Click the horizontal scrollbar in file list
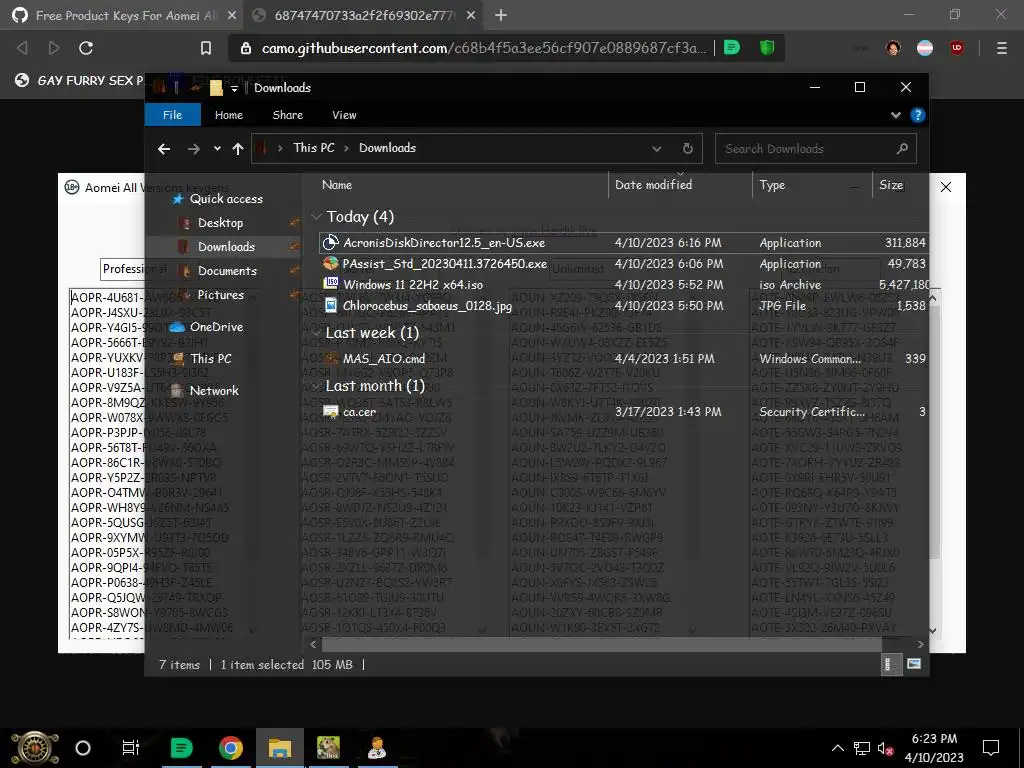This screenshot has height=768, width=1024. pyautogui.click(x=601, y=645)
